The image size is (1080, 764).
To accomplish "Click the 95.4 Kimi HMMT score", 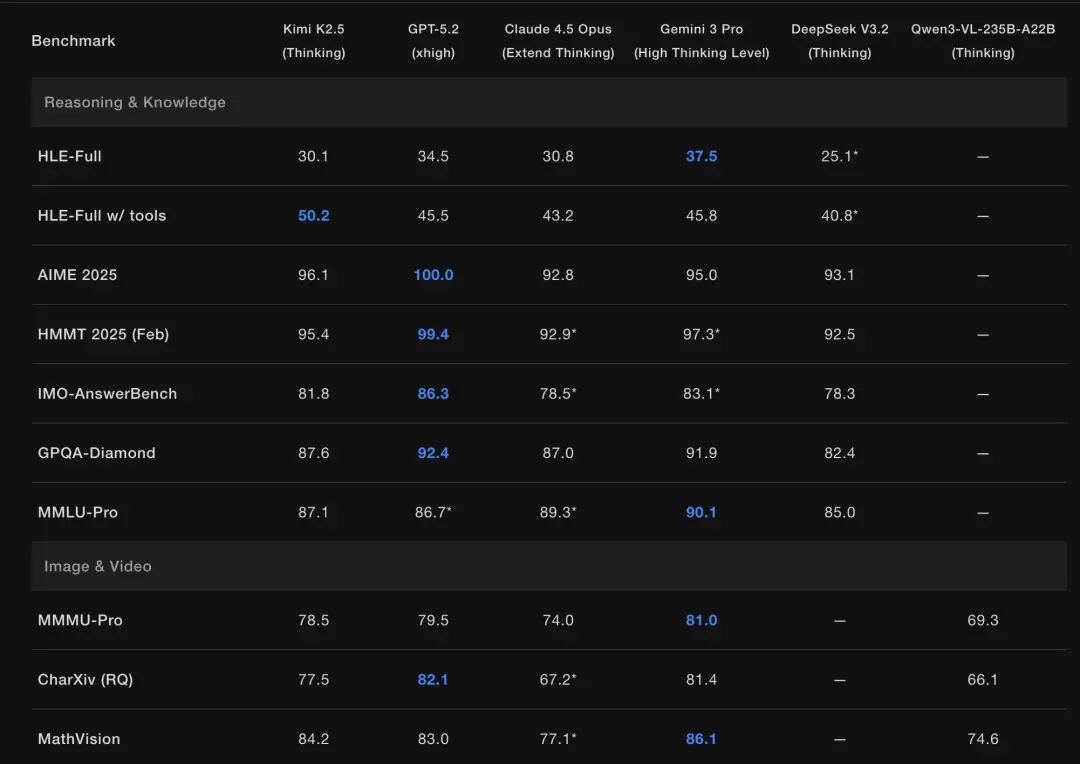I will coord(313,334).
